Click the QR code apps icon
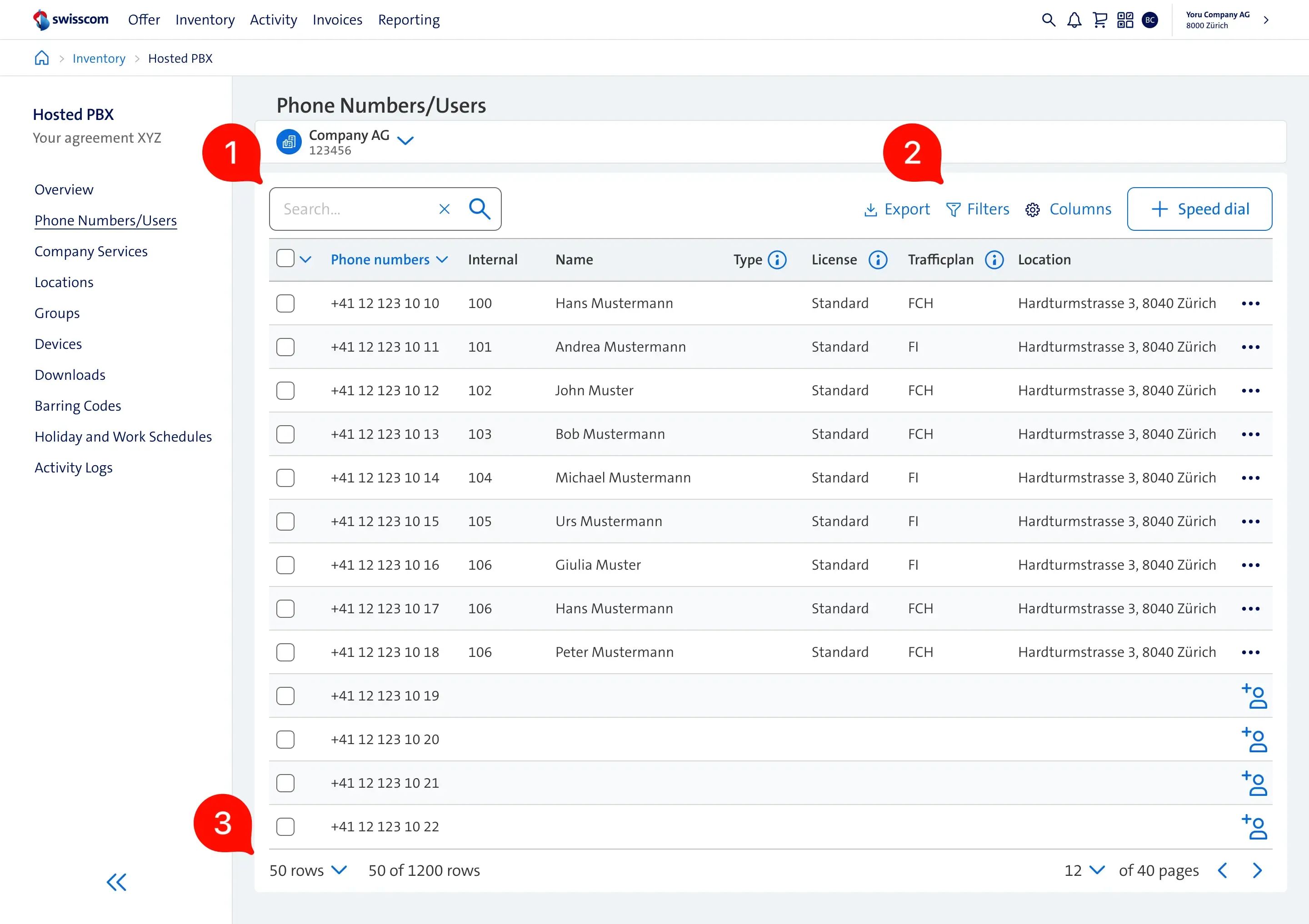Image resolution: width=1309 pixels, height=924 pixels. (1125, 20)
